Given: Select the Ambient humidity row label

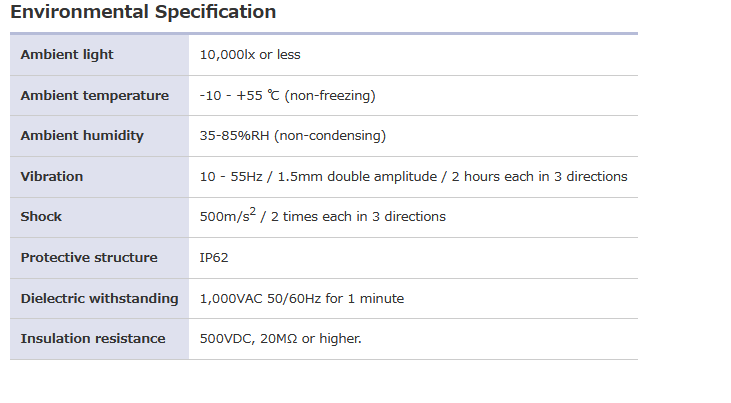Looking at the screenshot, I should pyautogui.click(x=82, y=136).
